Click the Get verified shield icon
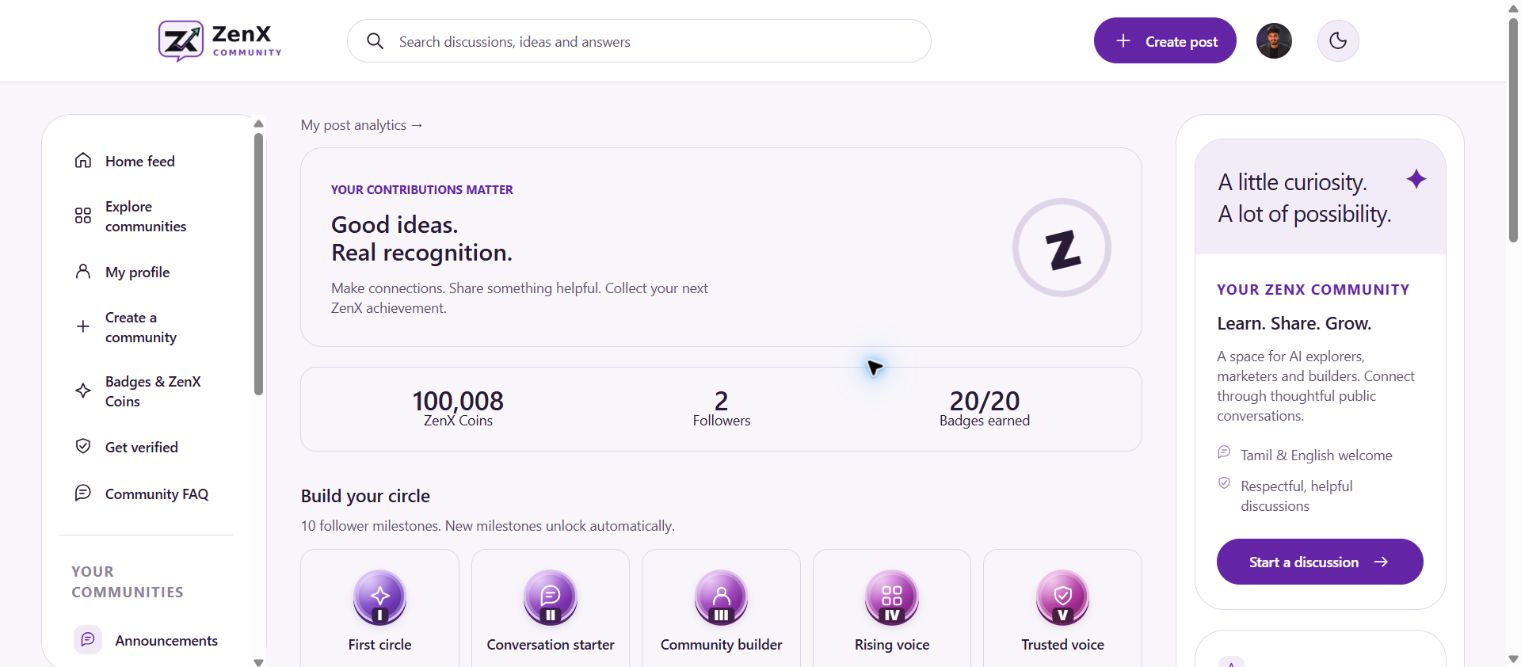The width and height of the screenshot is (1521, 667). point(83,447)
